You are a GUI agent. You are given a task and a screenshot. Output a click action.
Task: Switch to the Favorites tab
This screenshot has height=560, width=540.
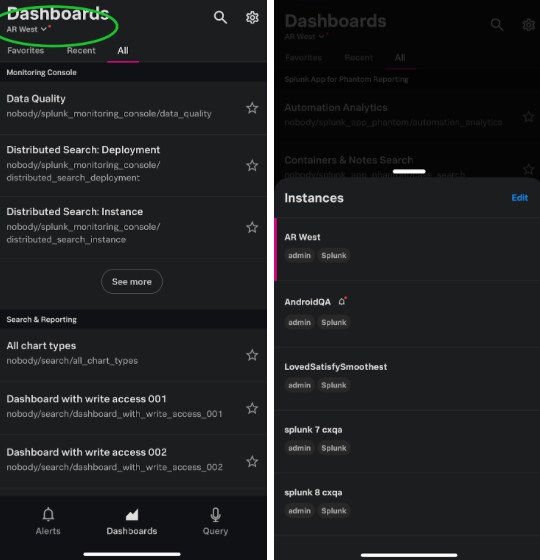point(25,51)
